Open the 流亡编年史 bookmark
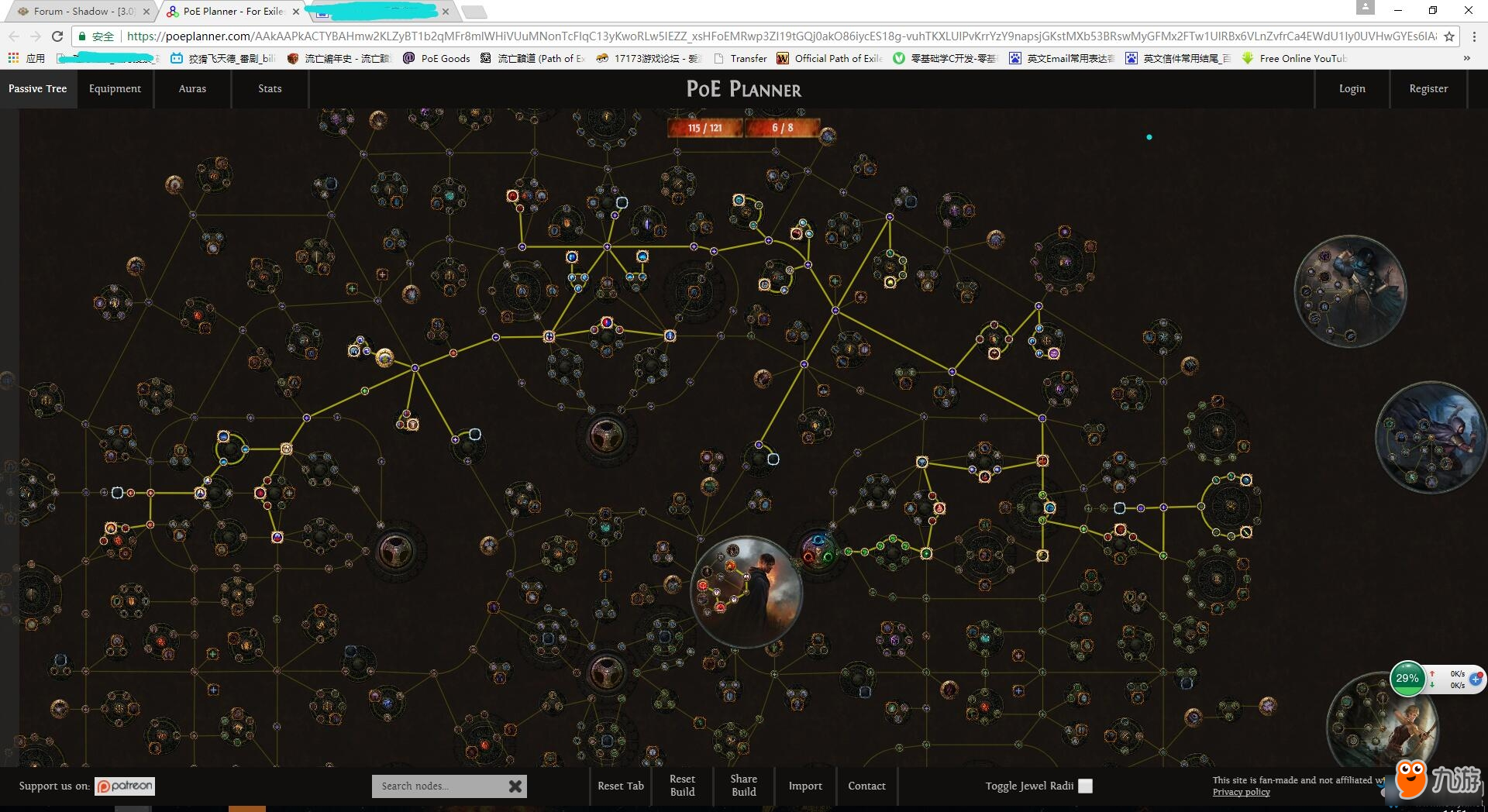The width and height of the screenshot is (1488, 812). click(339, 58)
